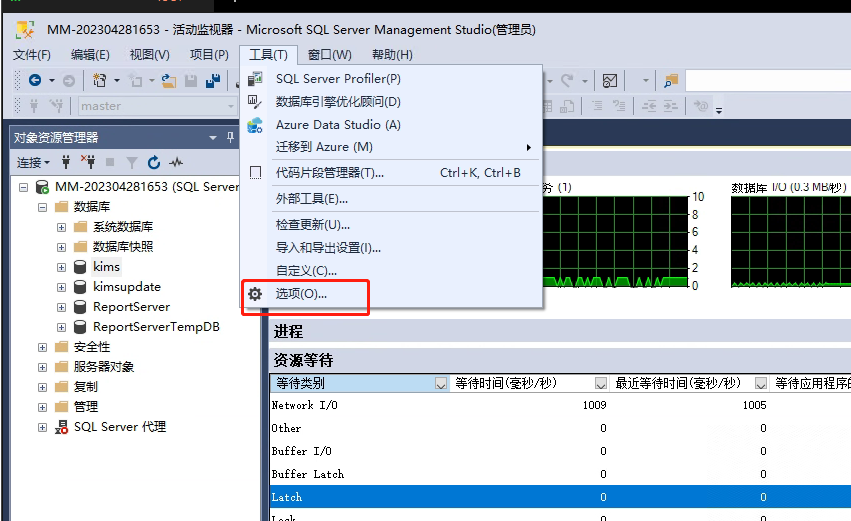Open the master database dropdown
The width and height of the screenshot is (851, 521).
[x=231, y=106]
